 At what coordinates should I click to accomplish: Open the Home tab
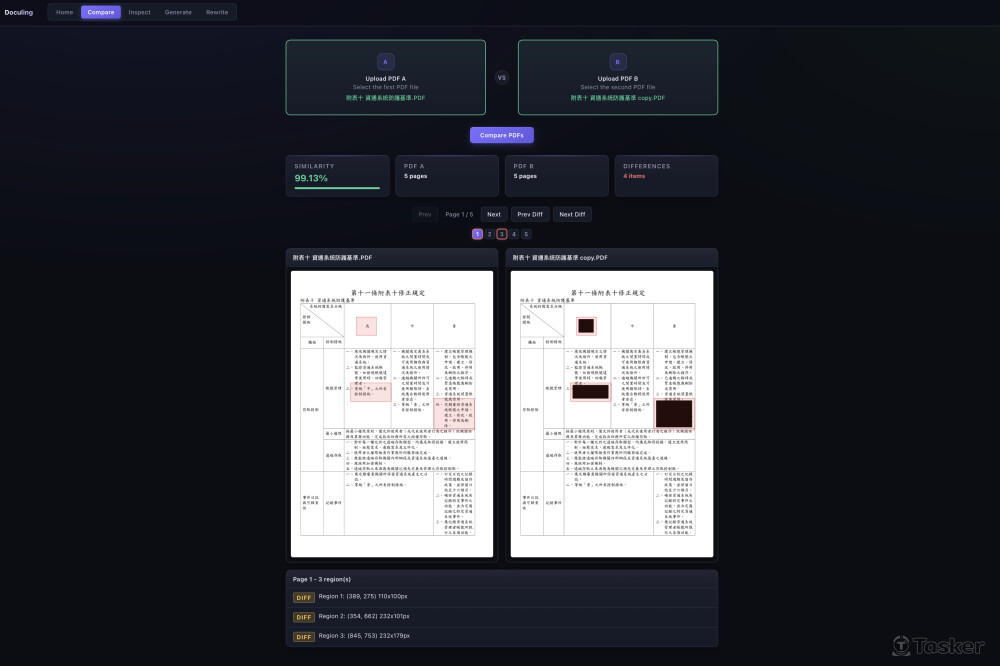64,12
